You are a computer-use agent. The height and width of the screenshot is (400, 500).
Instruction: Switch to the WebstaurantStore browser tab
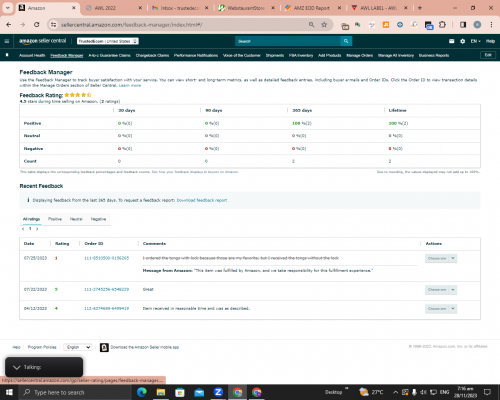pyautogui.click(x=246, y=8)
